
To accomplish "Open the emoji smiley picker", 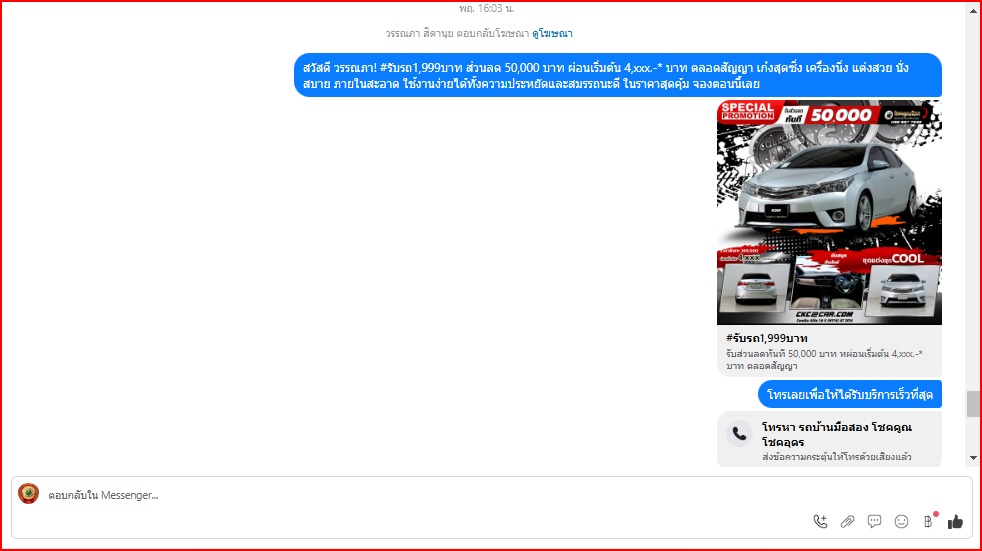I will 901,521.
